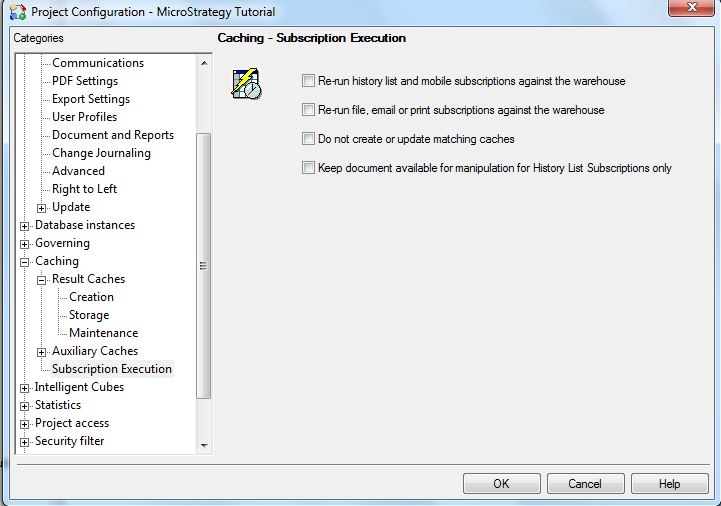Toggle 'Keep document available for manipulation' option
The height and width of the screenshot is (506, 721).
308,167
